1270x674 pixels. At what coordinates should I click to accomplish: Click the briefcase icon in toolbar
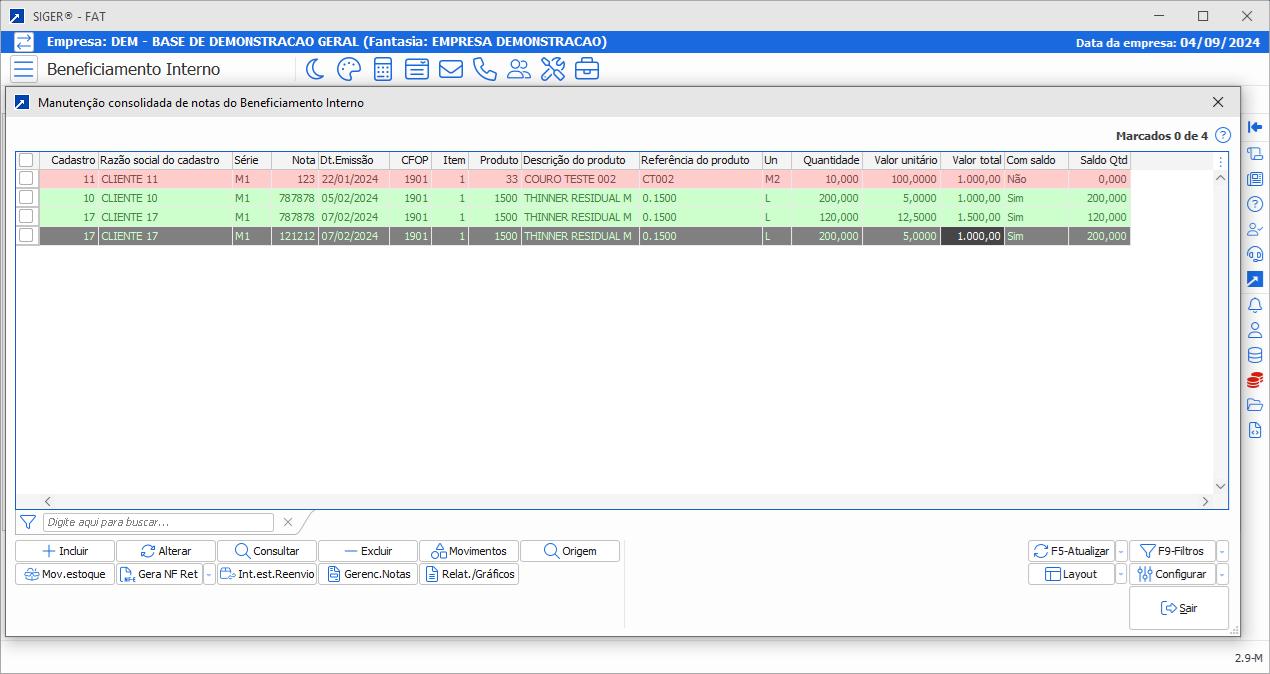[586, 69]
